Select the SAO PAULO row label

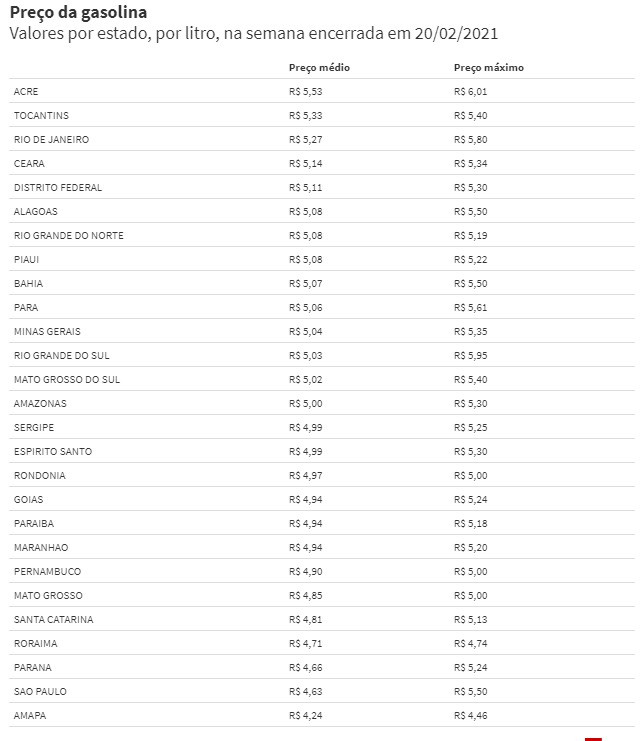(40, 692)
